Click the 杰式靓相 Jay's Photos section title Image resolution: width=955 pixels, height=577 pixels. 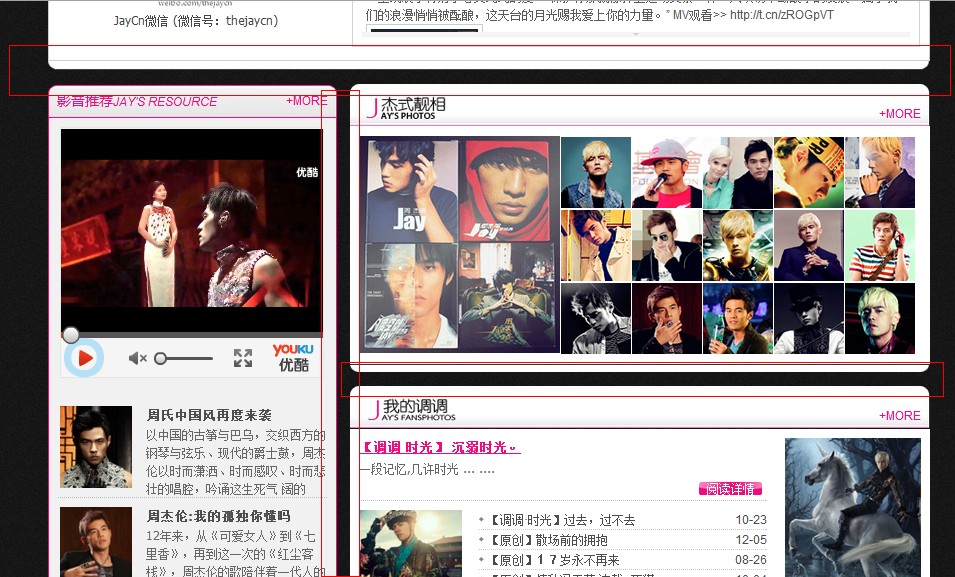[x=407, y=108]
